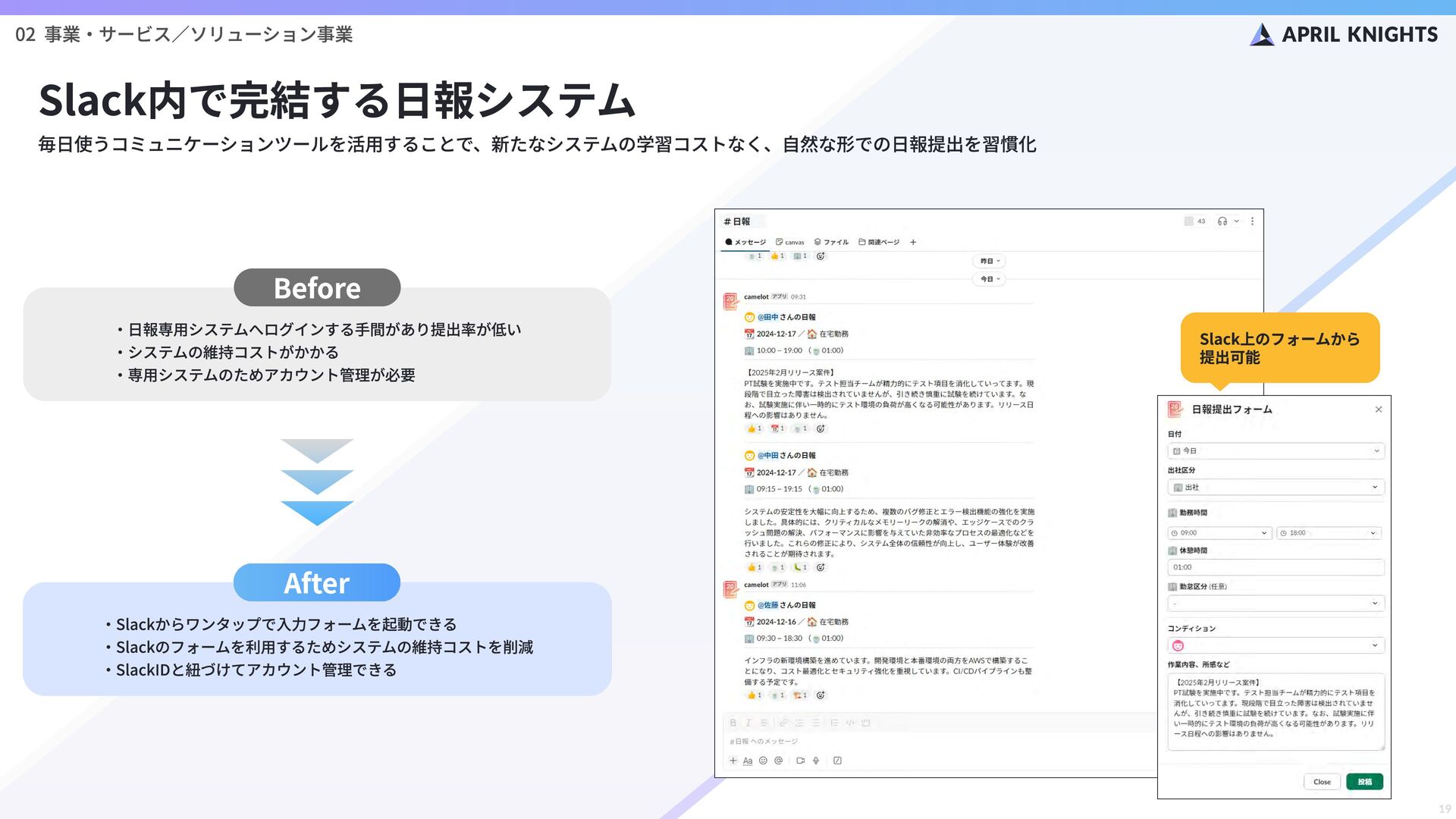The width and height of the screenshot is (1456, 819).
Task: Toggle the Aa formatting display icon
Action: pos(748,761)
